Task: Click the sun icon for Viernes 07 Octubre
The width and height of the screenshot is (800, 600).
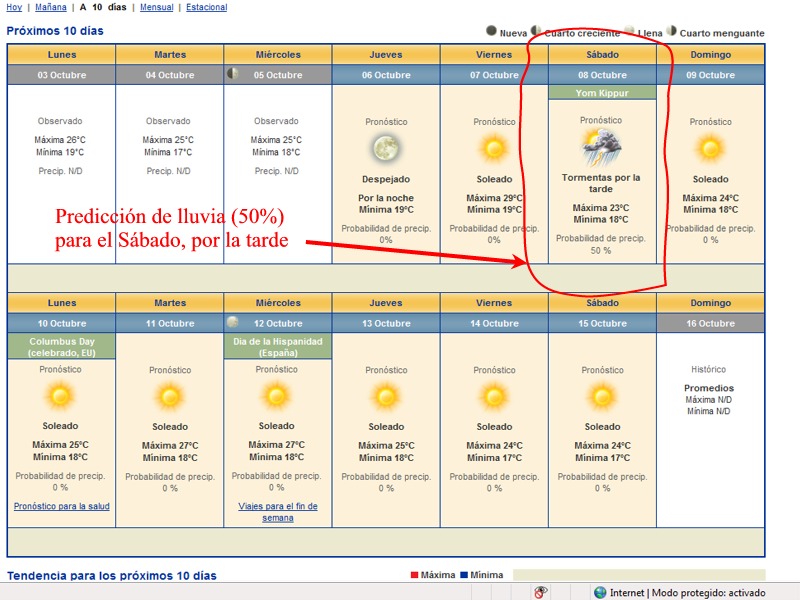Action: [494, 149]
